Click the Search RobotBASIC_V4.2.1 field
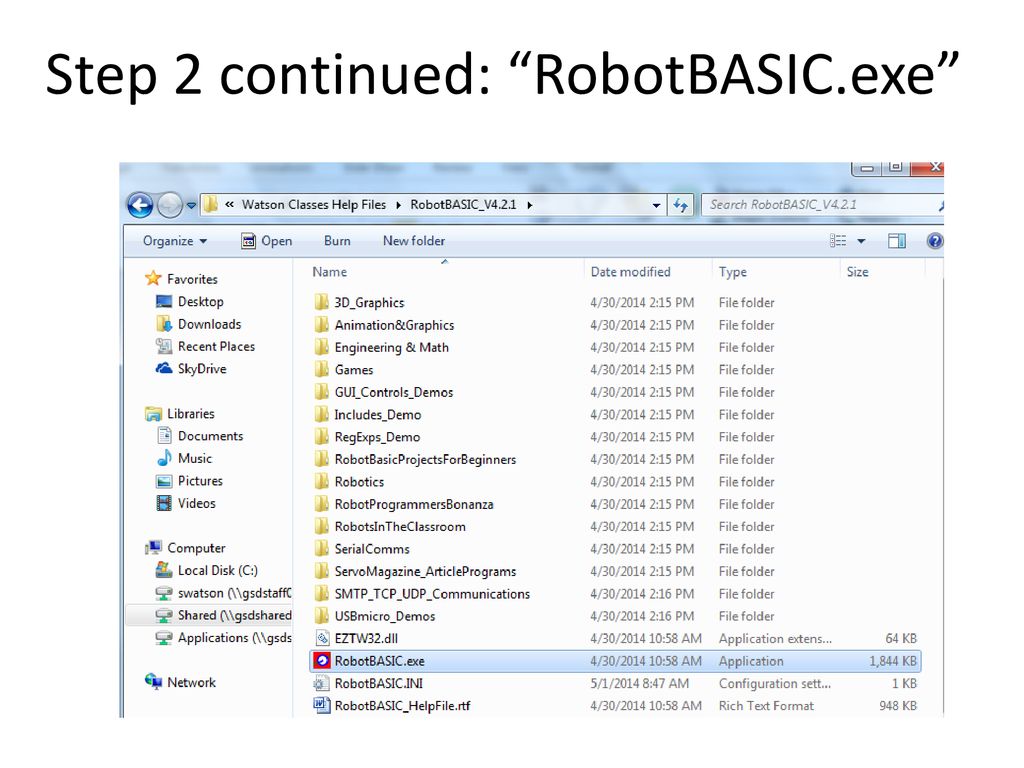Viewport: 1024px width, 768px height. (822, 204)
